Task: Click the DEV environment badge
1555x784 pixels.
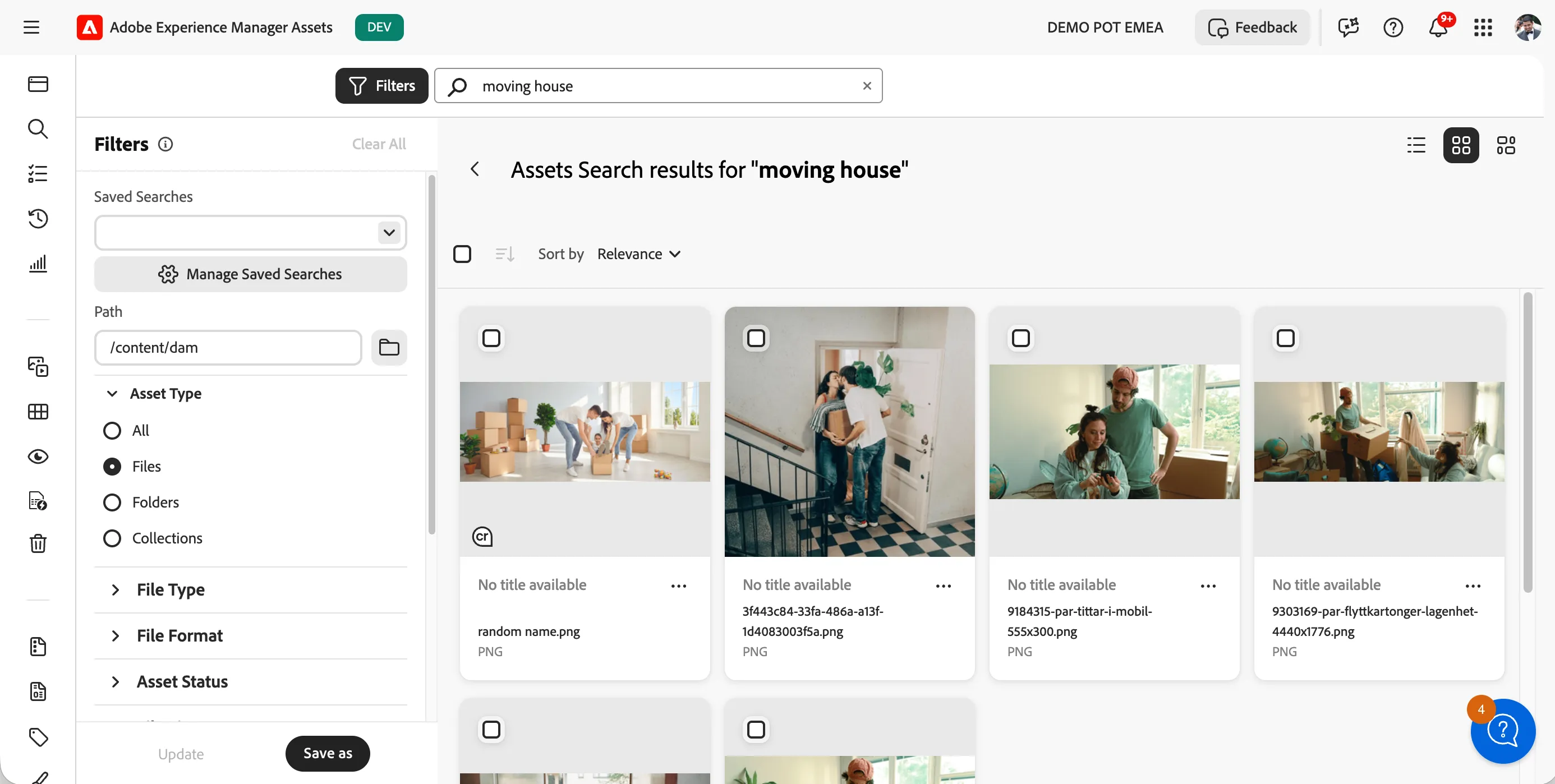Action: pos(379,27)
